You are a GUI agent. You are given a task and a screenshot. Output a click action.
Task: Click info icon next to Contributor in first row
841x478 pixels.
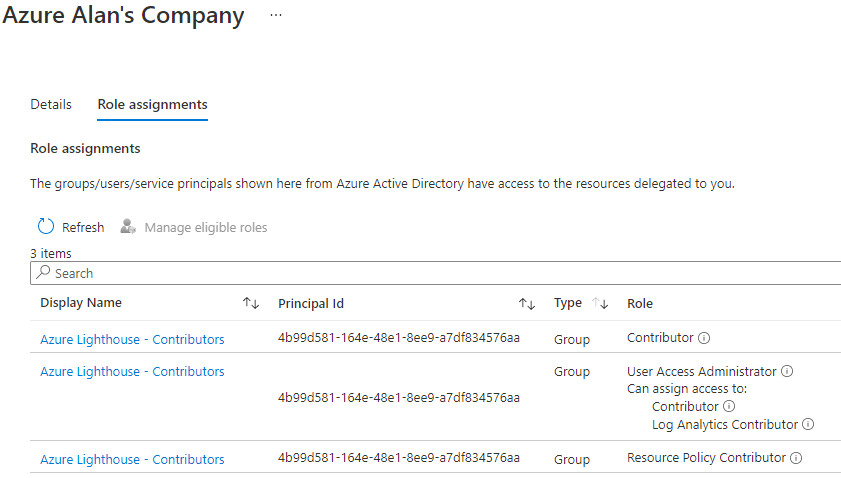[x=704, y=338]
